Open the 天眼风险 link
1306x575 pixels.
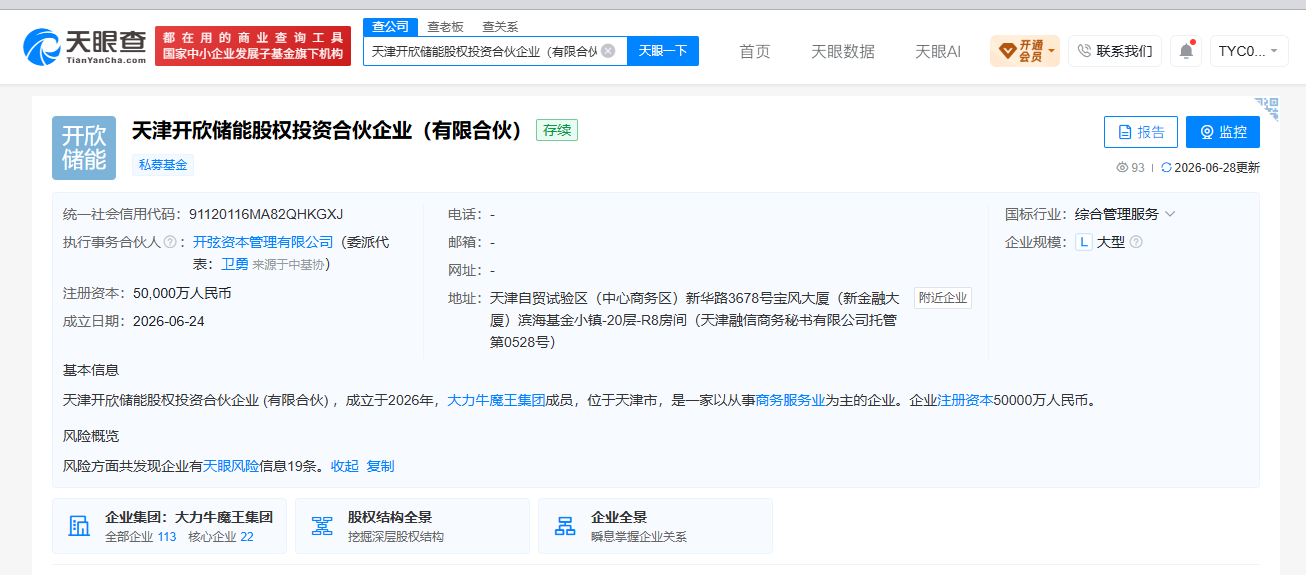click(231, 466)
